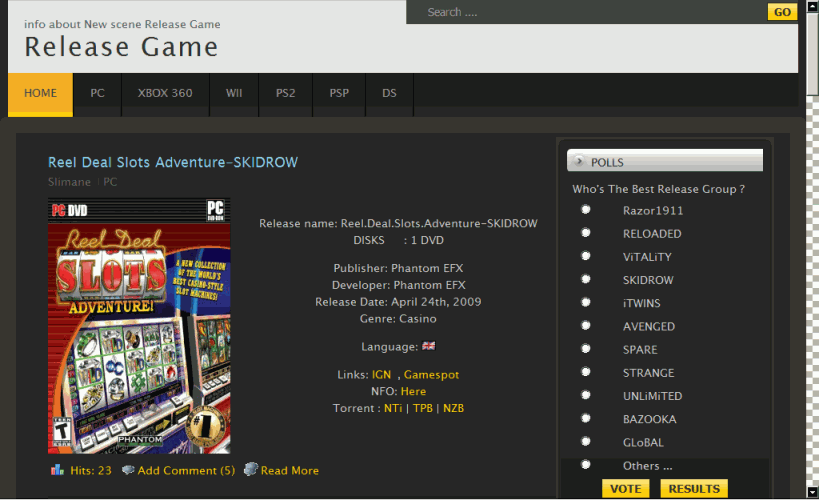Open the DS tab
Viewport: 819px width, 500px height.
coord(389,94)
